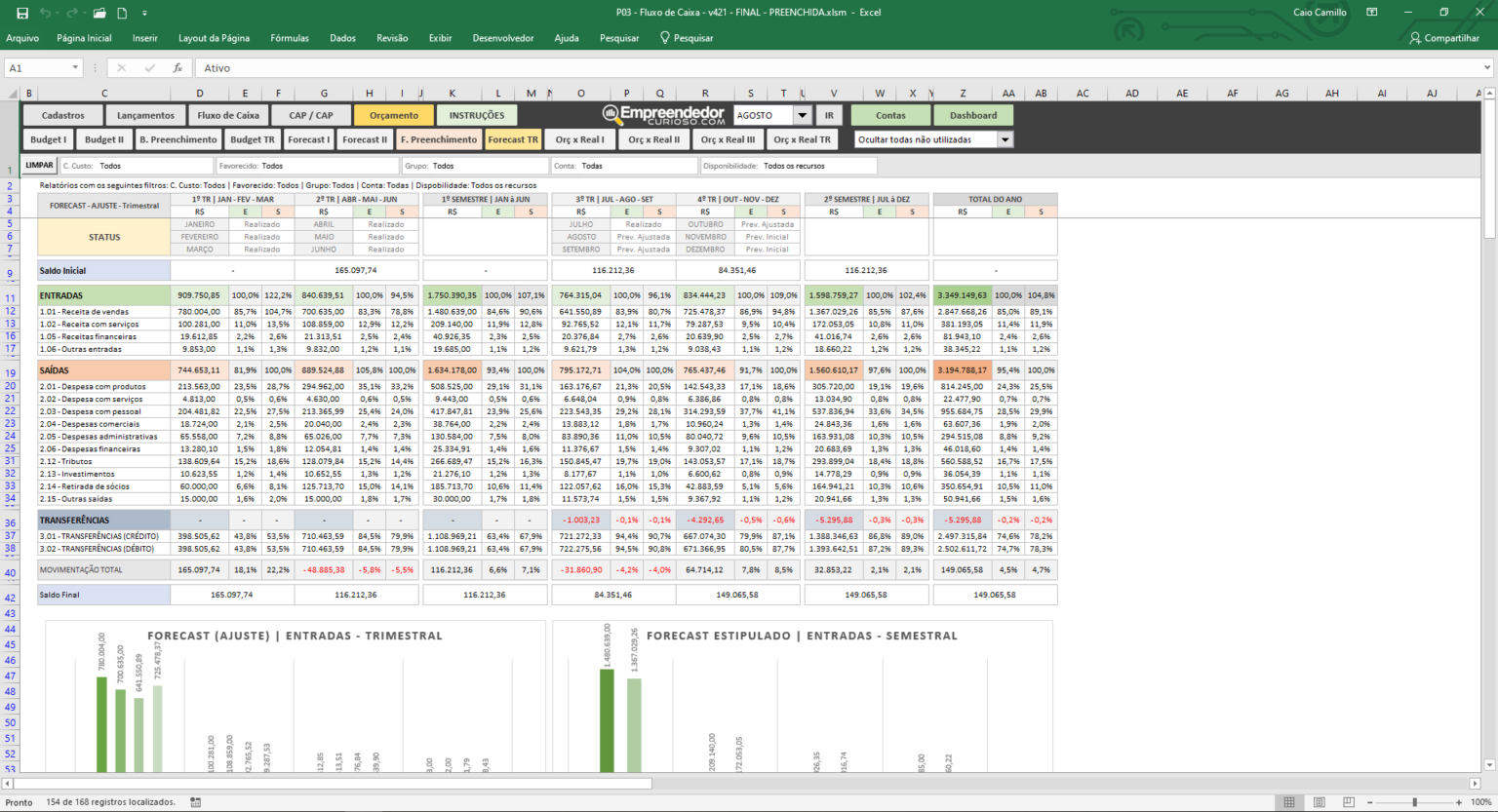Click the zoom slider handle

[x=1414, y=802]
